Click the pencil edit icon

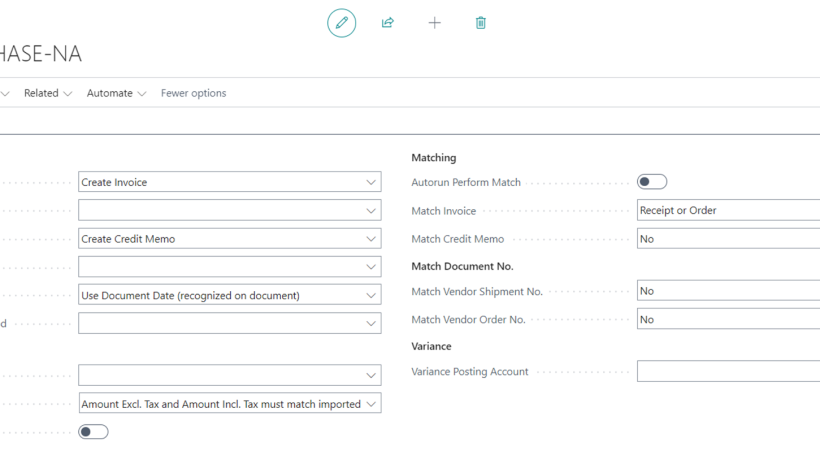click(341, 23)
